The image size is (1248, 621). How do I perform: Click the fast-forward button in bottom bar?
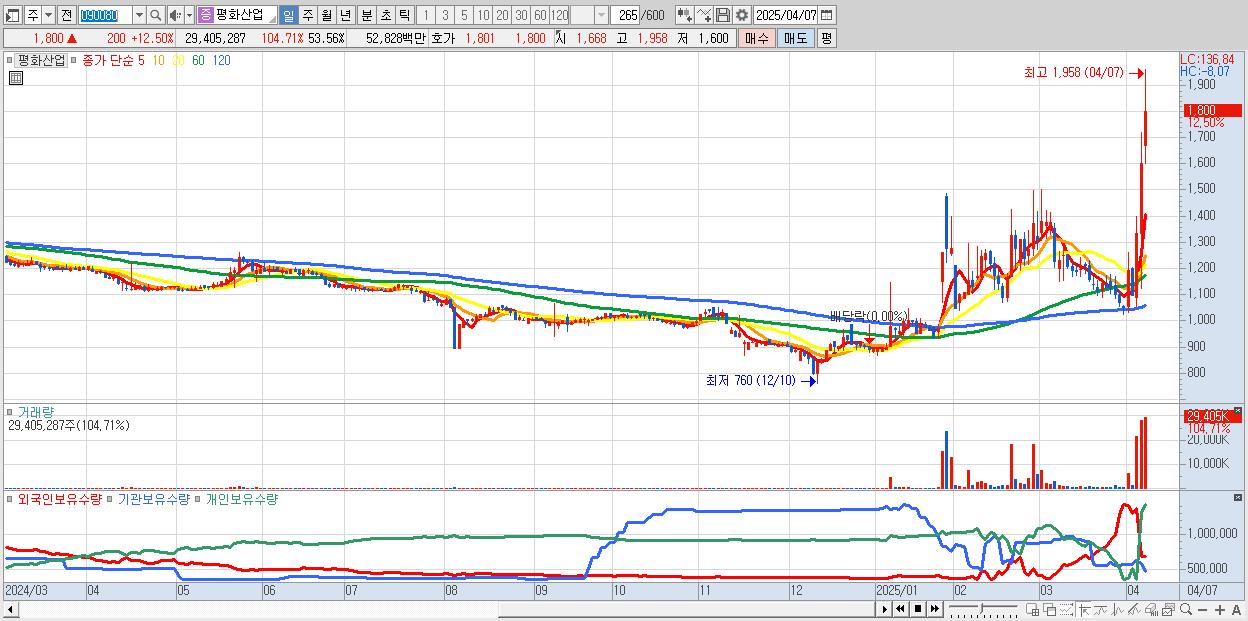tap(934, 609)
